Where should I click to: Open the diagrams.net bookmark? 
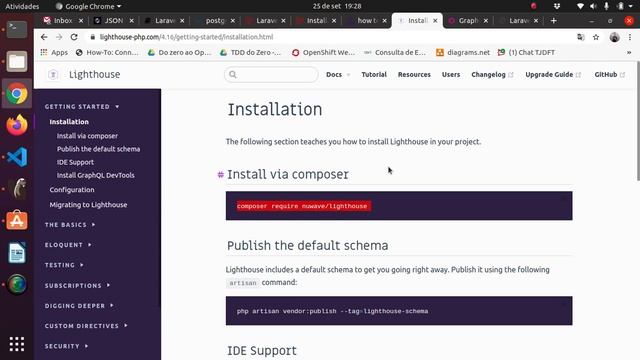pos(463,52)
